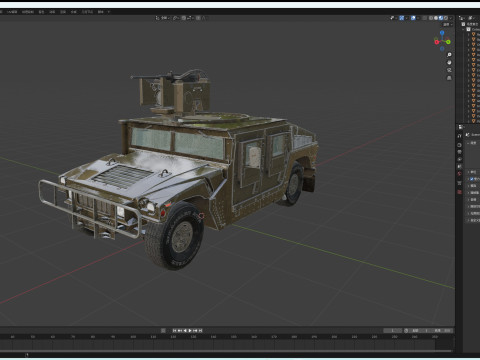This screenshot has height=360, width=480.
Task: Open the shading options dropdown arrow
Action: coord(451,18)
